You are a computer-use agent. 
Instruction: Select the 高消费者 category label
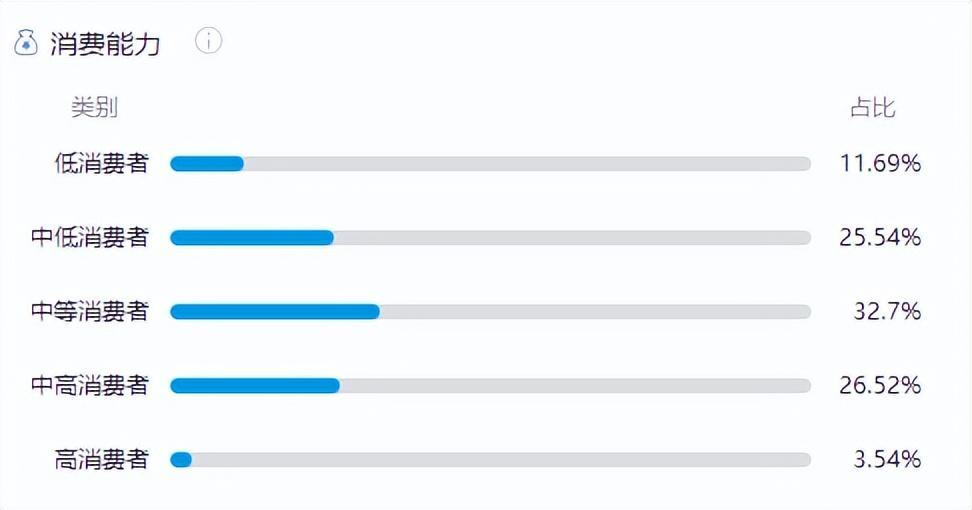102,459
